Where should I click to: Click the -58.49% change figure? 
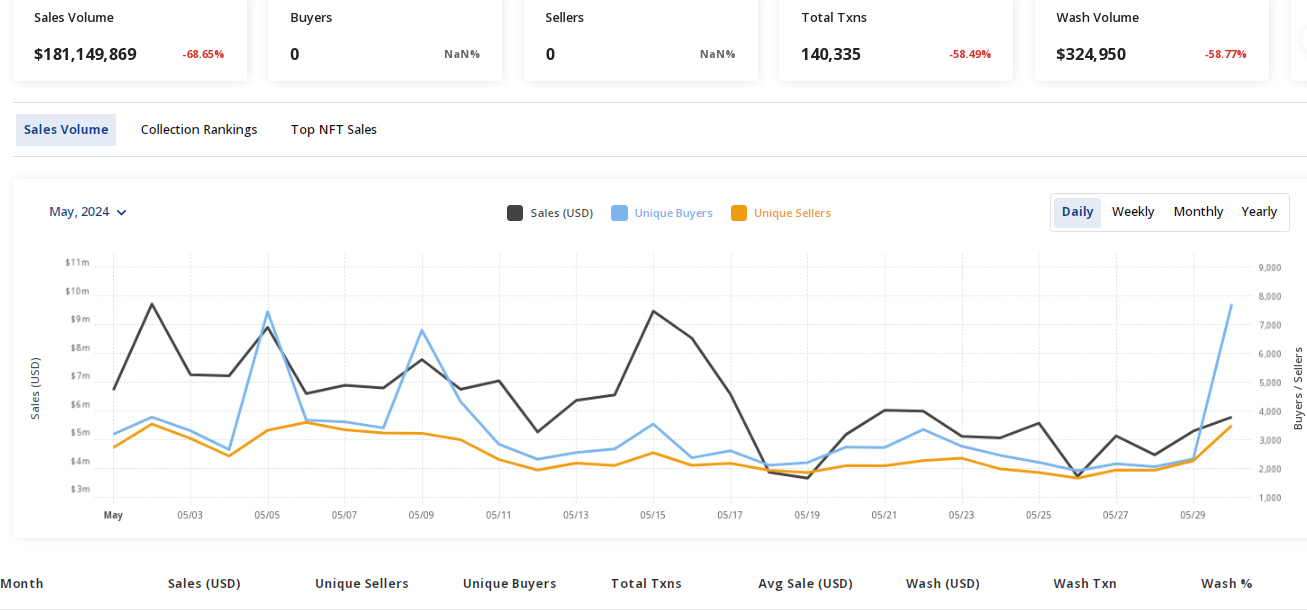[x=970, y=54]
